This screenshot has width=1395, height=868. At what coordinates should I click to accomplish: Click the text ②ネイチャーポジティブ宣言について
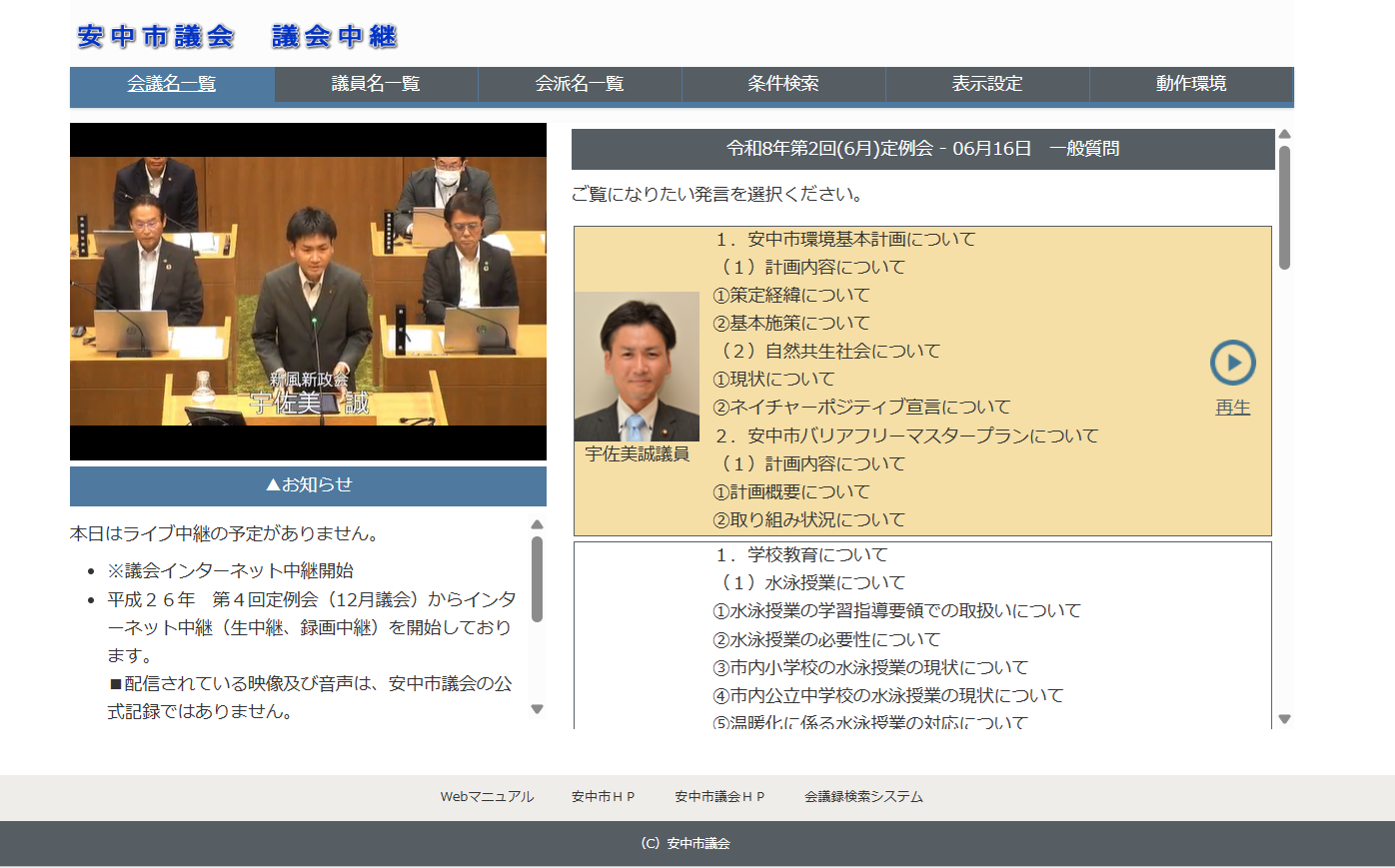(861, 408)
